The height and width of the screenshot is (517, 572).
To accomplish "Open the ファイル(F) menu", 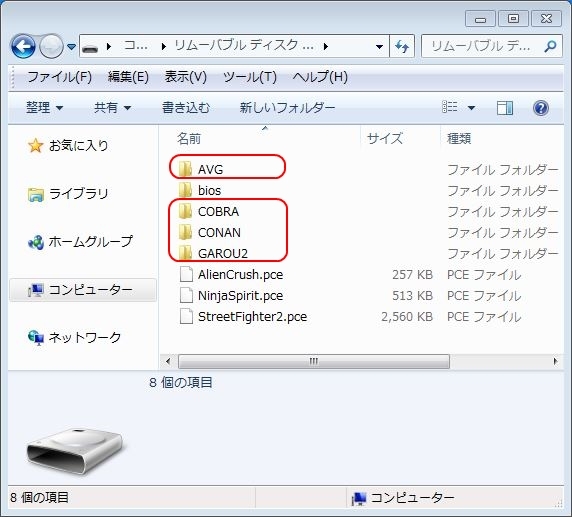I will tap(59, 77).
